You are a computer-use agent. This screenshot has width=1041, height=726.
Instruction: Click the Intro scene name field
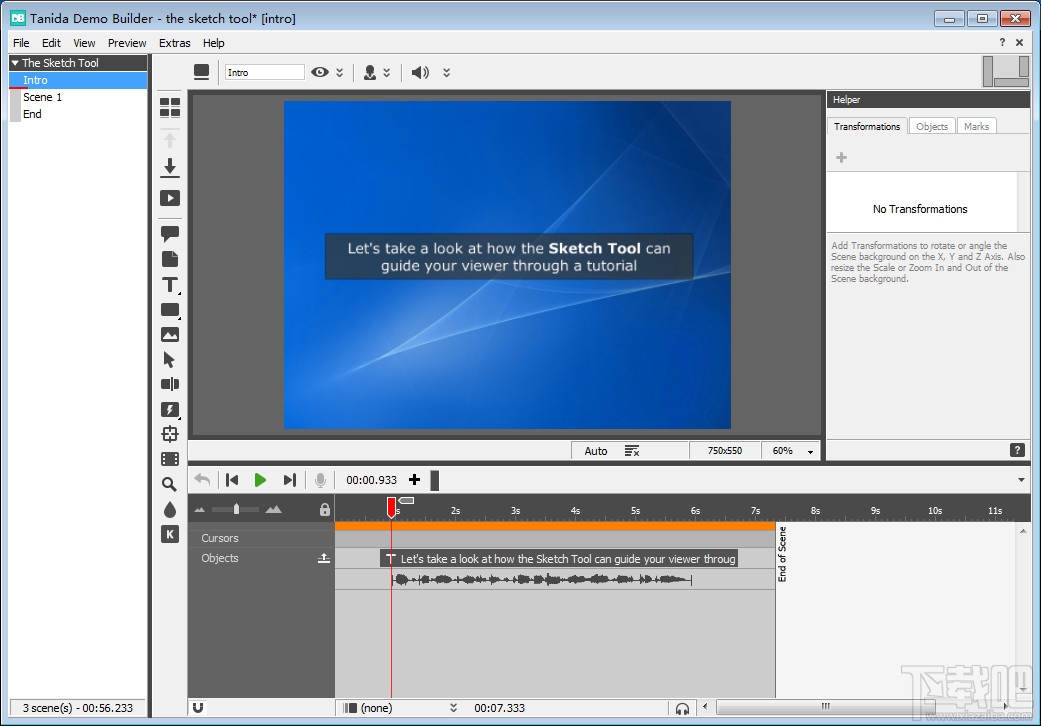[264, 72]
